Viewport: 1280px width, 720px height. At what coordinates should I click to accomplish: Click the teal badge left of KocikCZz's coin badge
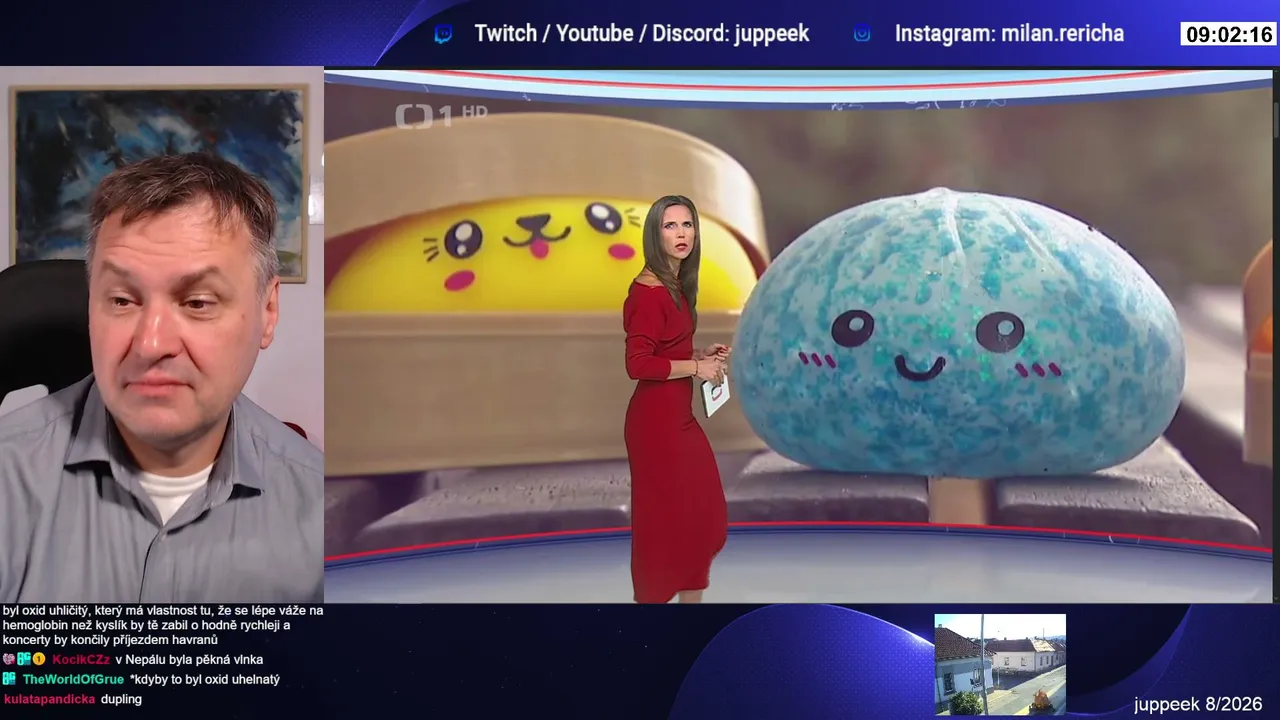[24, 659]
